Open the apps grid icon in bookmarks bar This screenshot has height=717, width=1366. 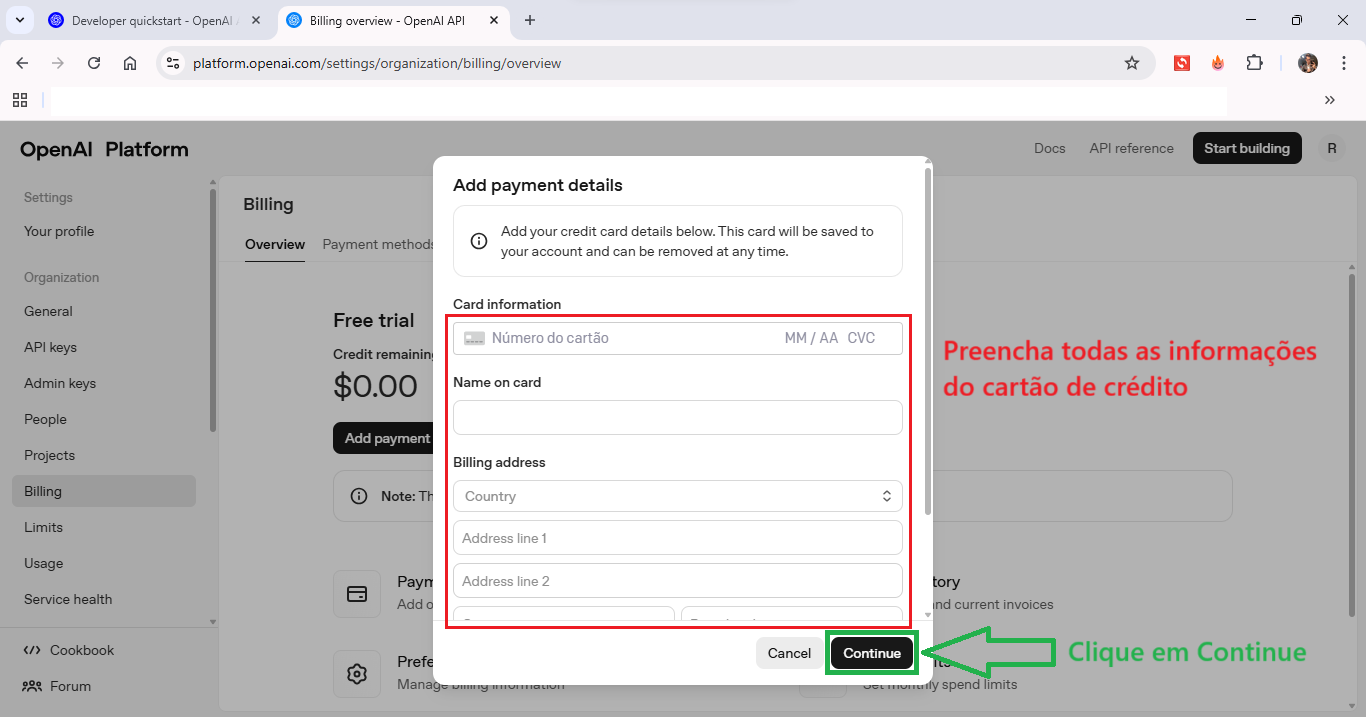[20, 99]
